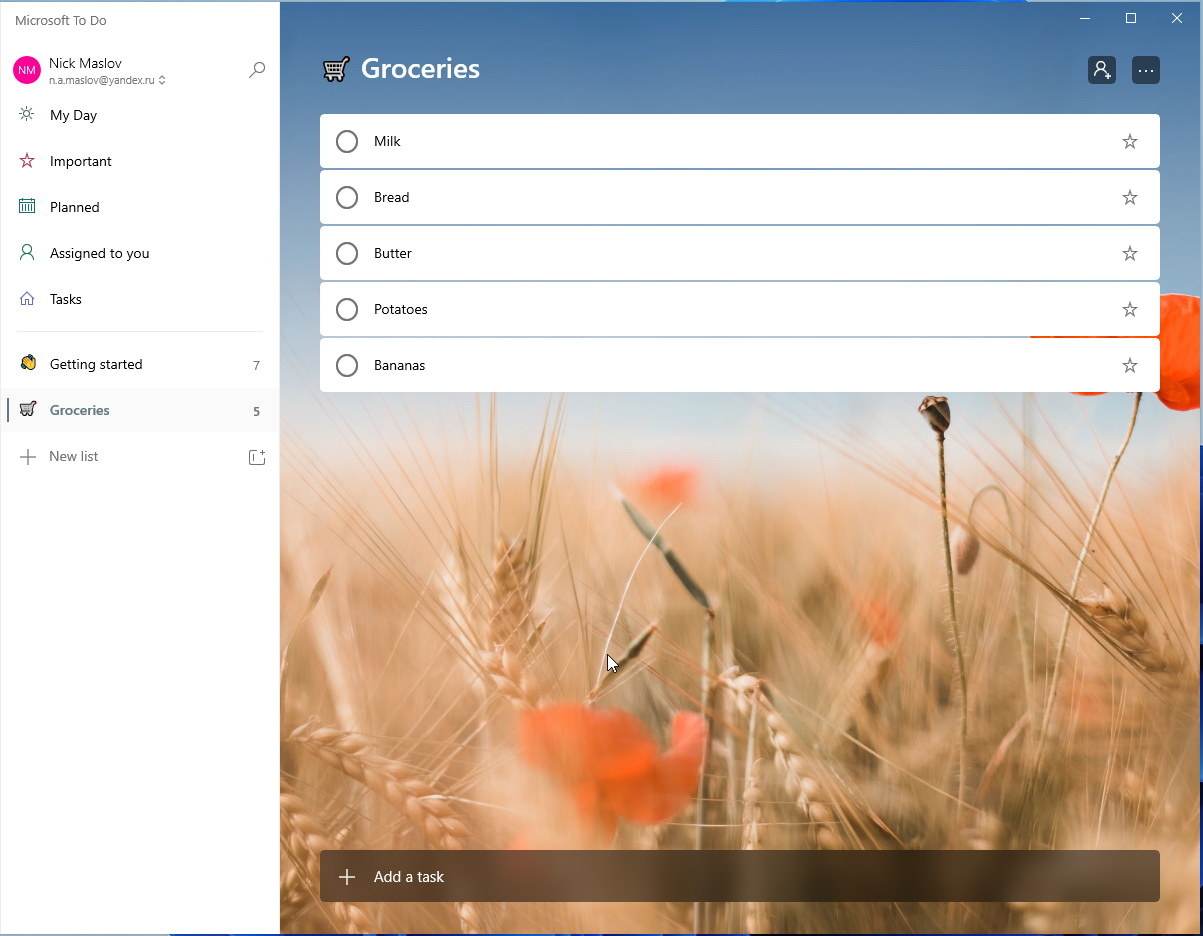Viewport: 1203px width, 936px height.
Task: Mark Milk as completed
Action: (x=347, y=141)
